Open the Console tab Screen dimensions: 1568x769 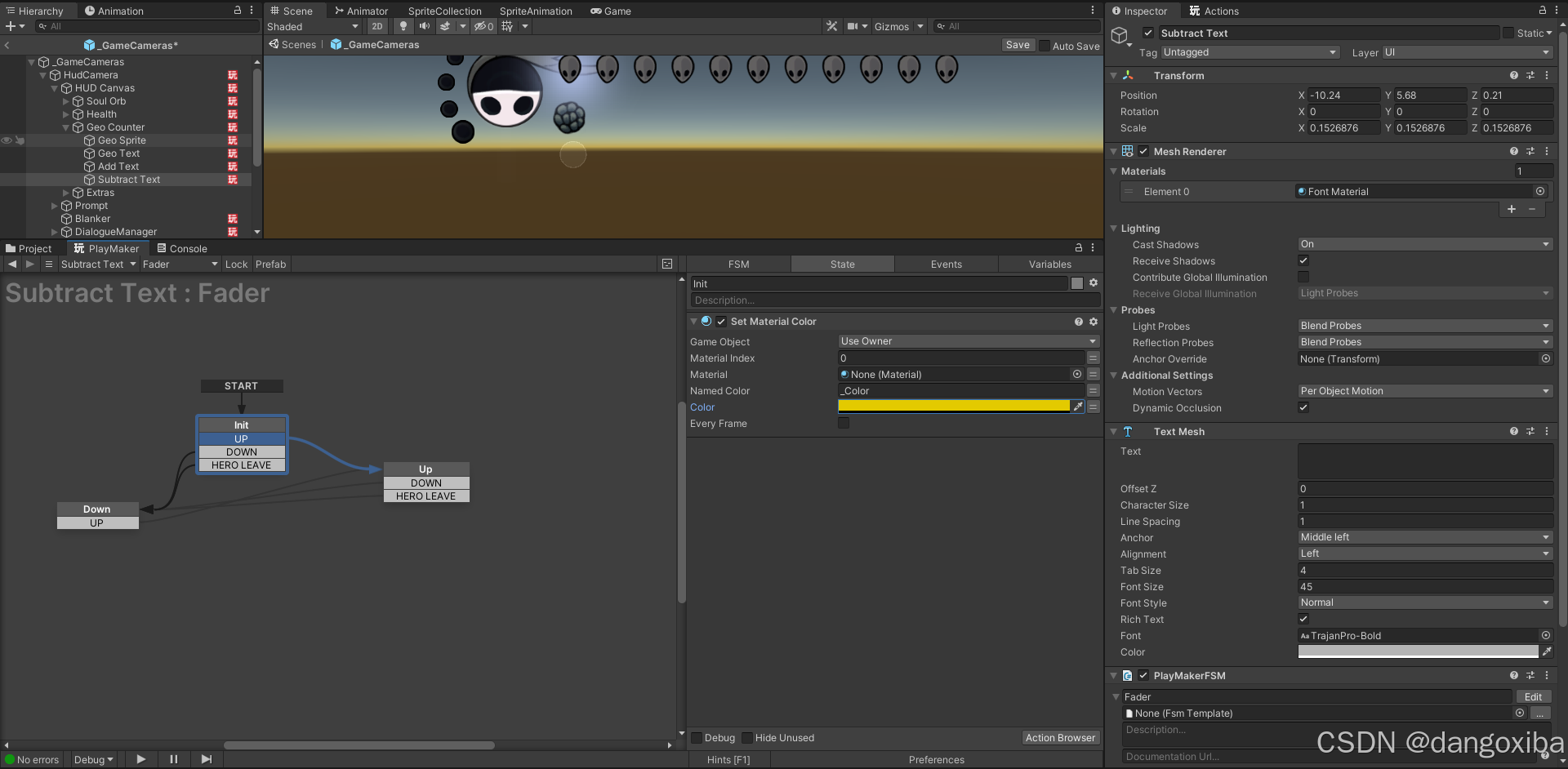pos(182,248)
